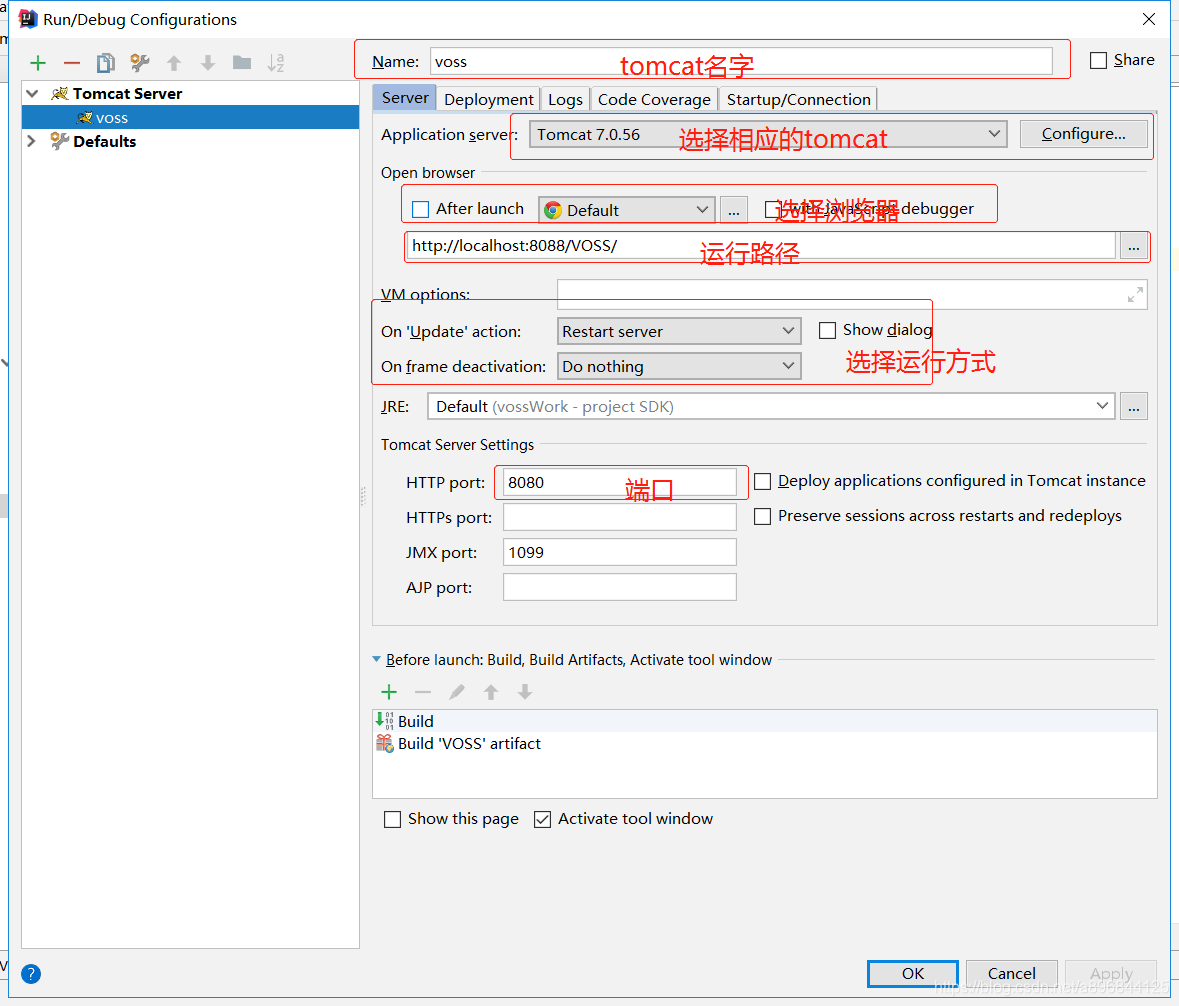Collapse the Tomcat Server tree node

pyautogui.click(x=32, y=94)
